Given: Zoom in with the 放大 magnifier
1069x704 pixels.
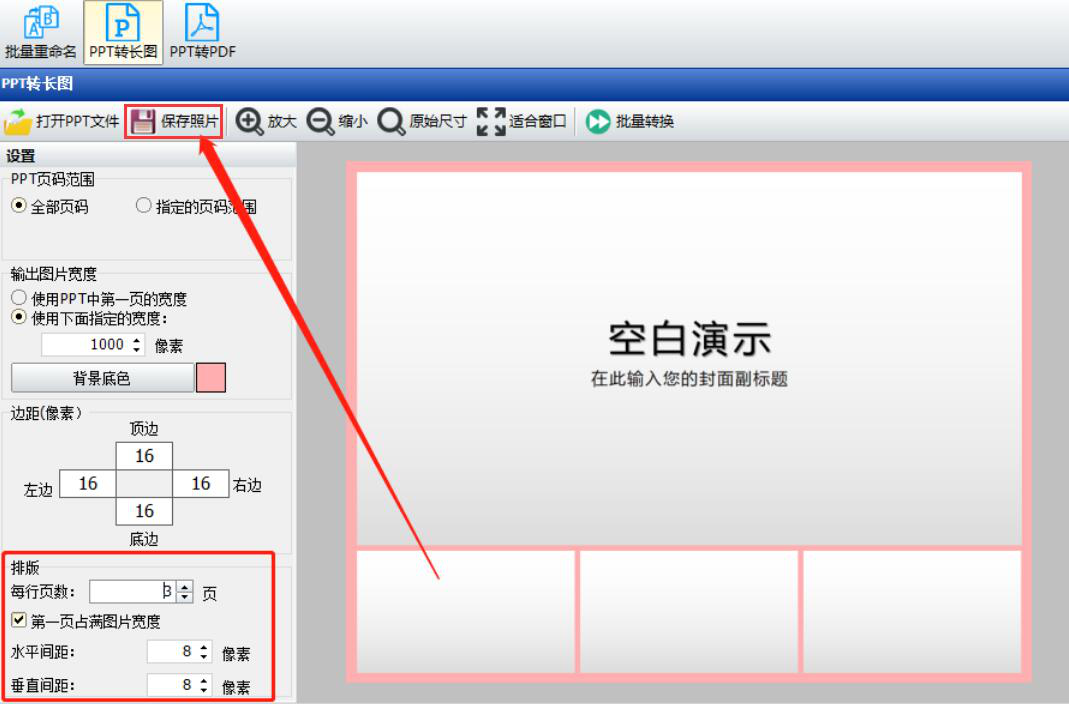Looking at the screenshot, I should pos(266,121).
